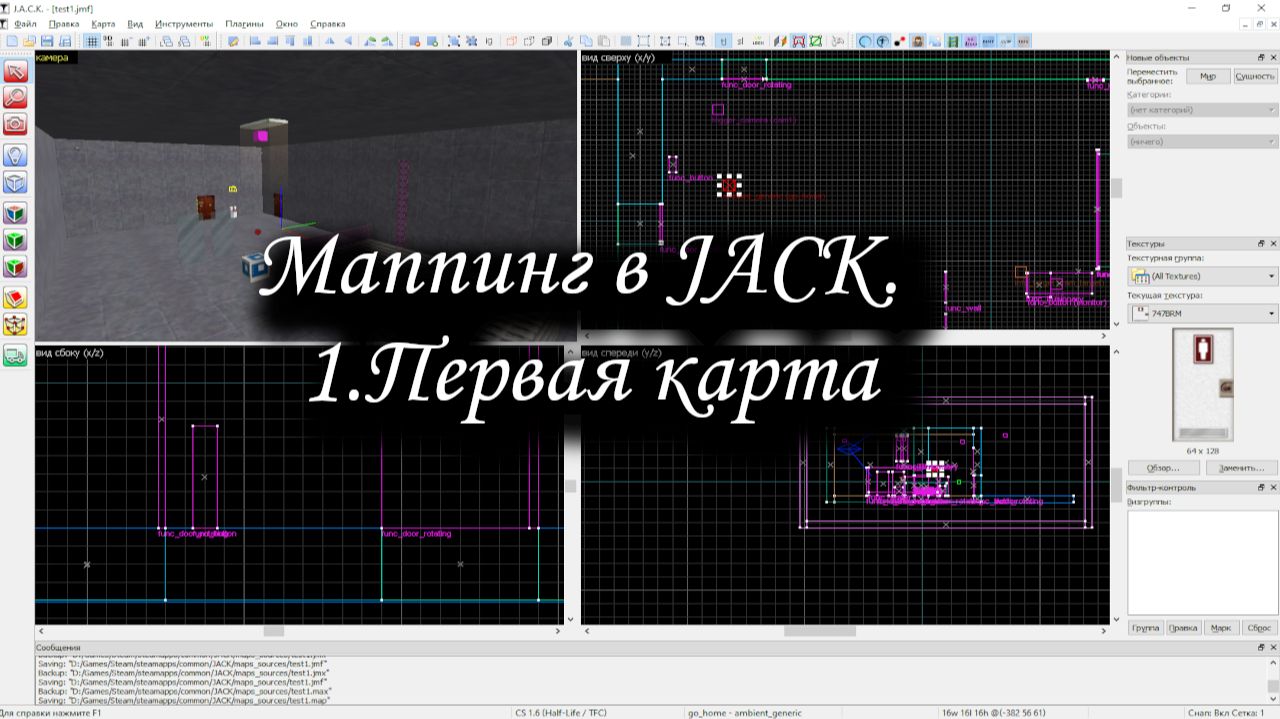Screen dimensions: 1280x719
Task: Open the Плагины menu
Action: click(245, 23)
